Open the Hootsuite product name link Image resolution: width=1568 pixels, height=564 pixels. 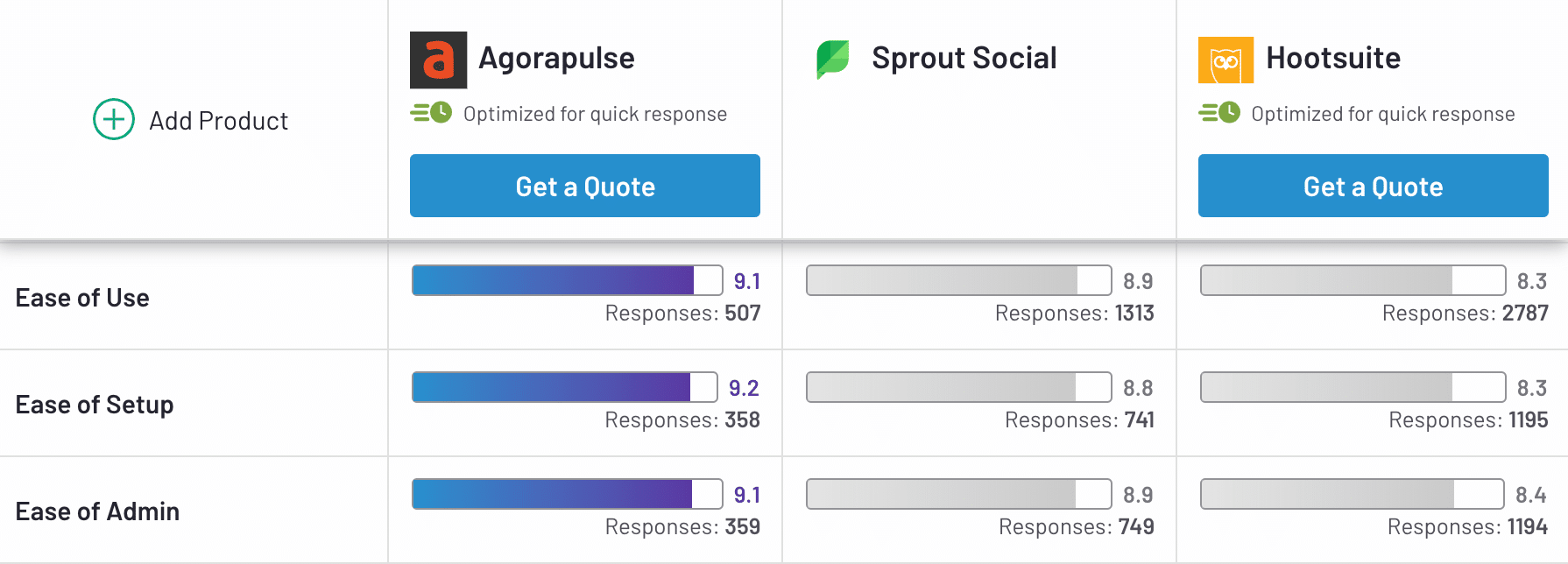tap(1333, 58)
